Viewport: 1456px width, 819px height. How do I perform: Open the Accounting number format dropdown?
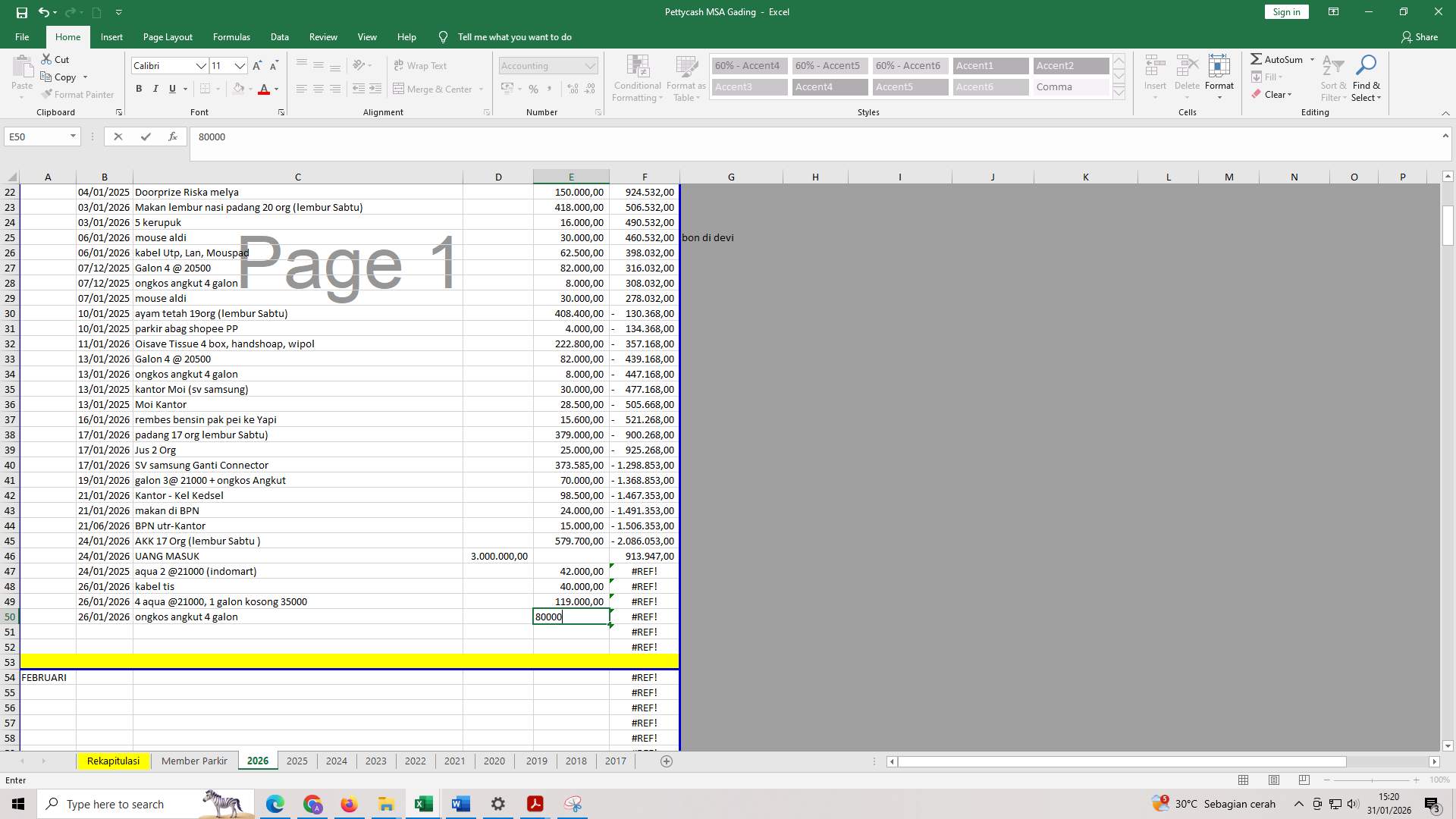(589, 65)
